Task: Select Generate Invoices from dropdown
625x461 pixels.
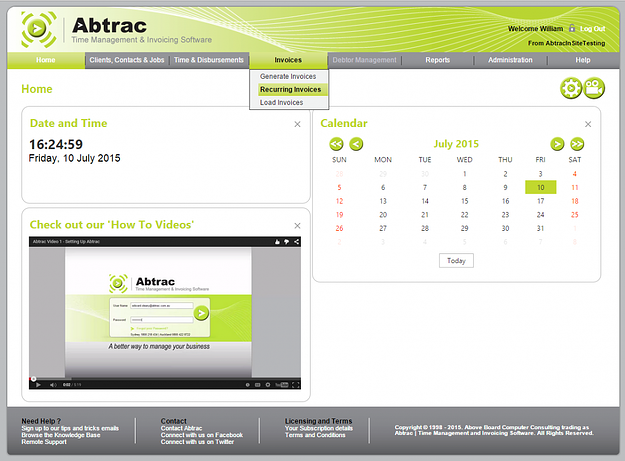Action: coord(288,76)
